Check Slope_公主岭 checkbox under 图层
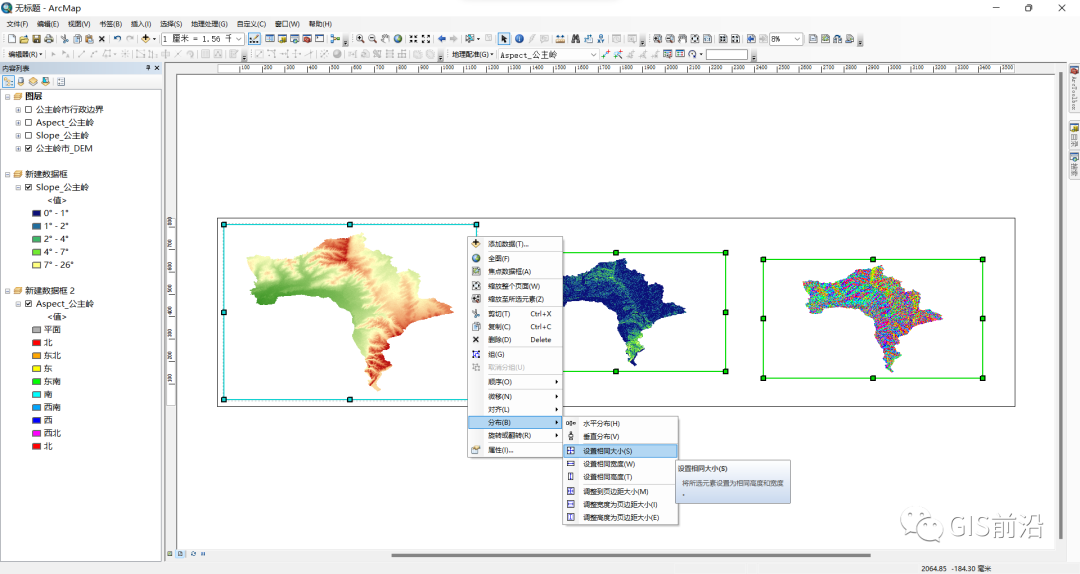The height and width of the screenshot is (574, 1080). click(28, 136)
